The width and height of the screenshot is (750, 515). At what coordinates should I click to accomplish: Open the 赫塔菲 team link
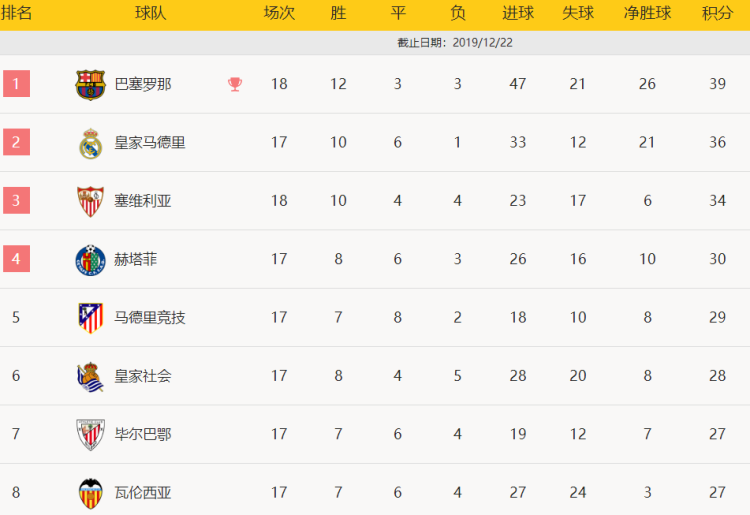[x=136, y=259]
